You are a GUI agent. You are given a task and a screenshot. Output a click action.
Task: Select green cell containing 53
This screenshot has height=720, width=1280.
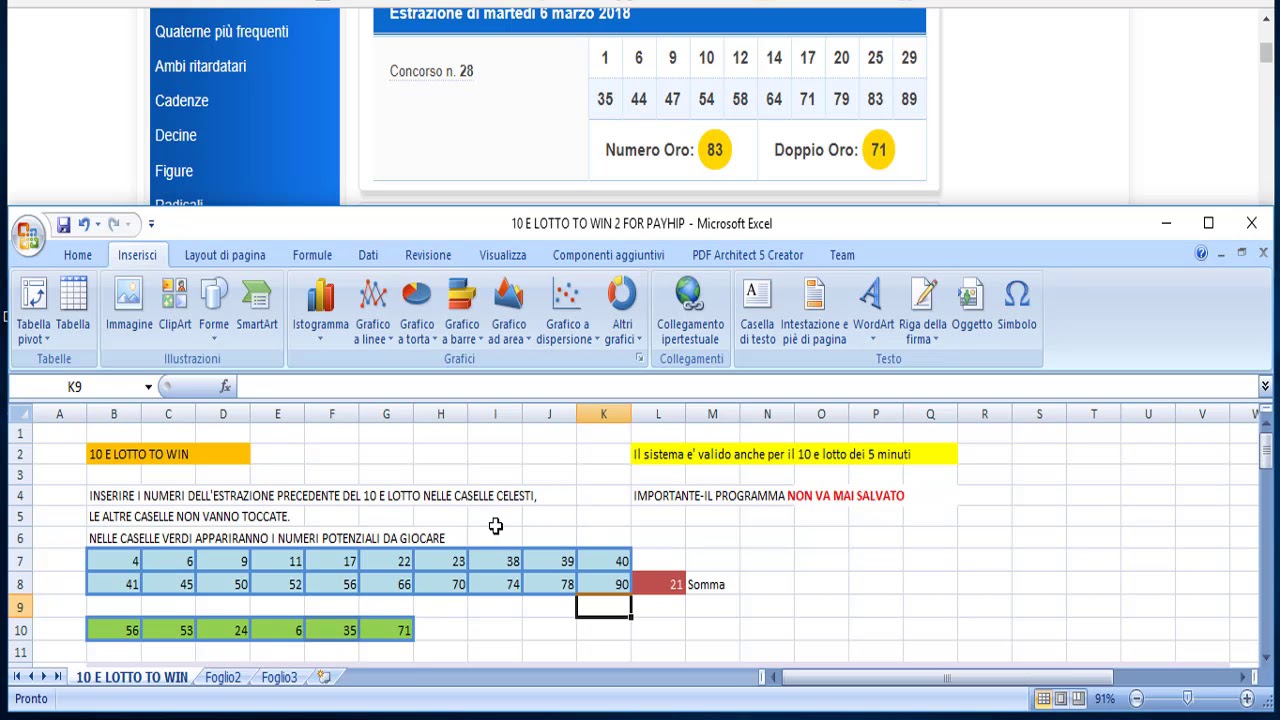pyautogui.click(x=168, y=630)
